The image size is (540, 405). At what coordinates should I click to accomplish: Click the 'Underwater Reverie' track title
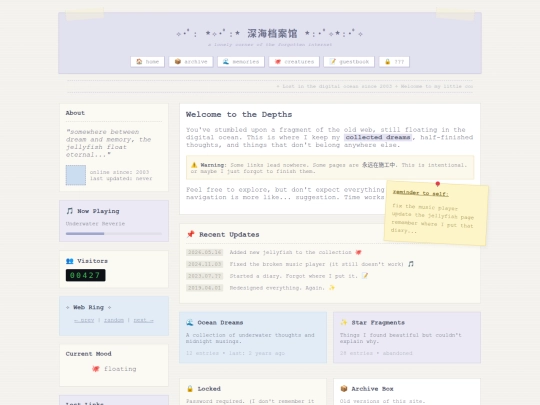tap(95, 224)
